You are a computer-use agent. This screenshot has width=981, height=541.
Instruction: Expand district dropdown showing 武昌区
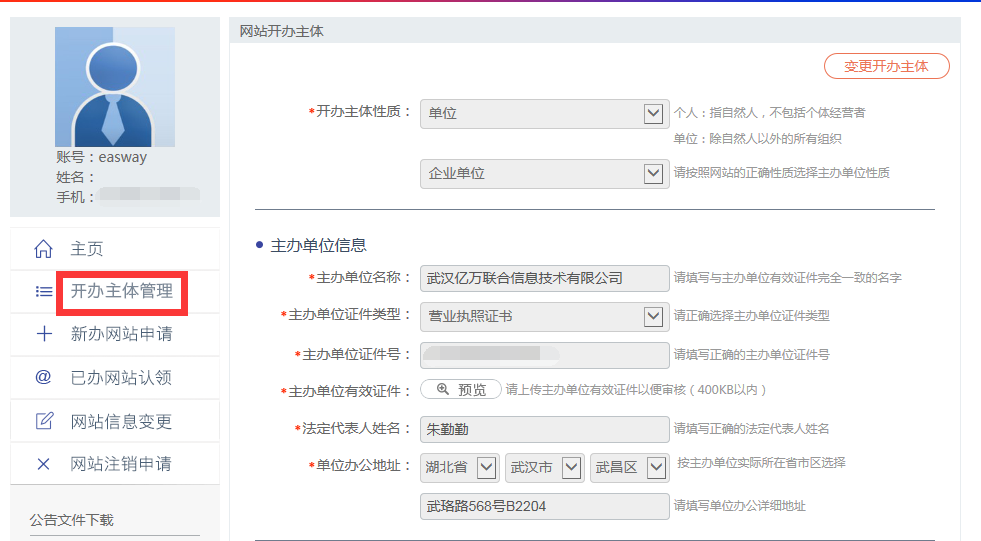pyautogui.click(x=629, y=468)
